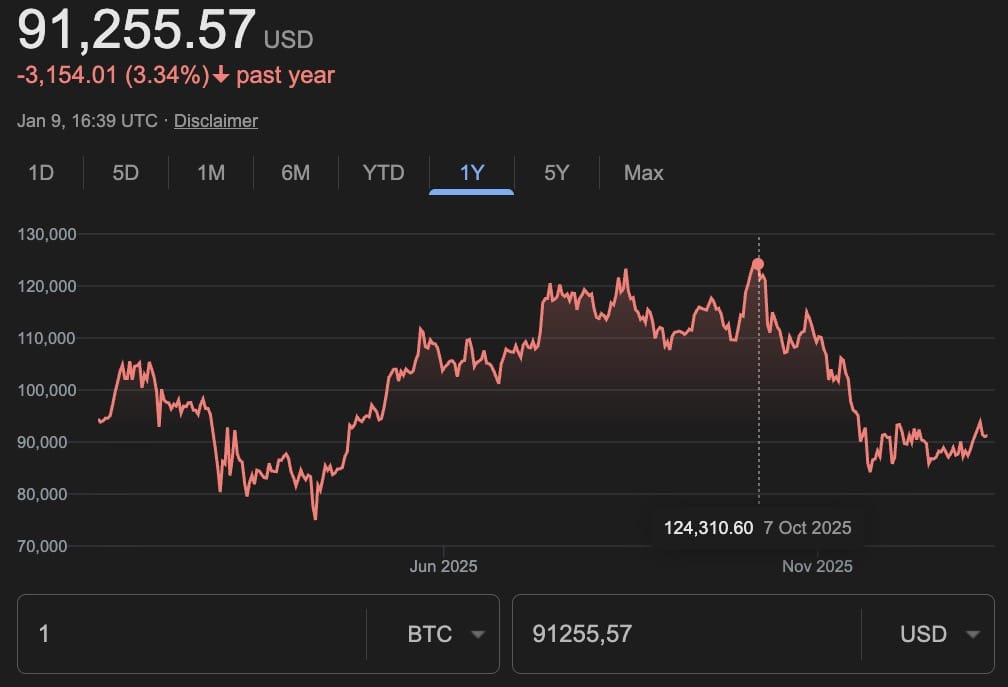
Task: Click the Jun 2025 axis label
Action: [443, 566]
